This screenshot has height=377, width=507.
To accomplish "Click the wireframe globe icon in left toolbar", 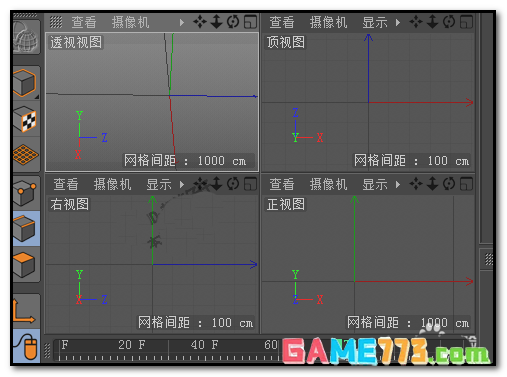I will pos(26,37).
